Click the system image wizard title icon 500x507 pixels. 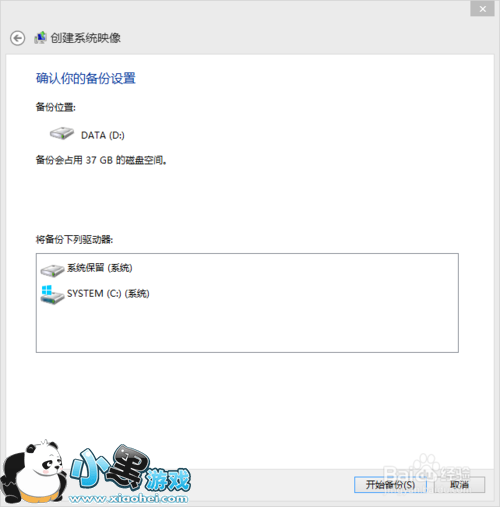click(x=40, y=38)
